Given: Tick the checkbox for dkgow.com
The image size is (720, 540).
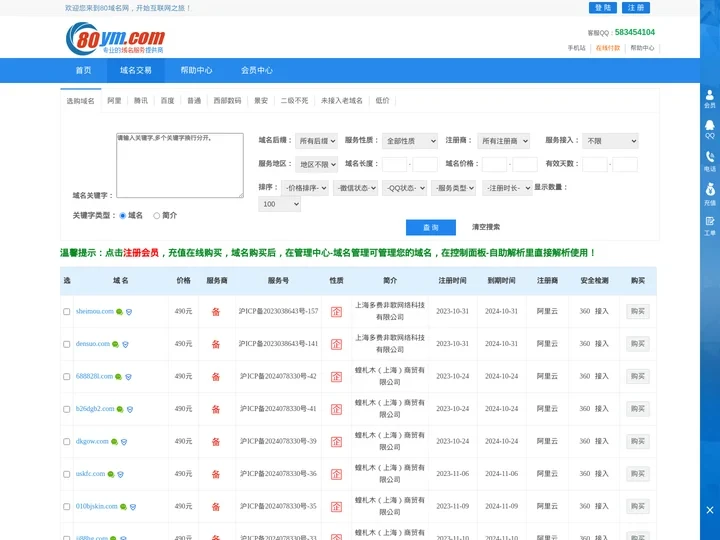Looking at the screenshot, I should [x=67, y=441].
